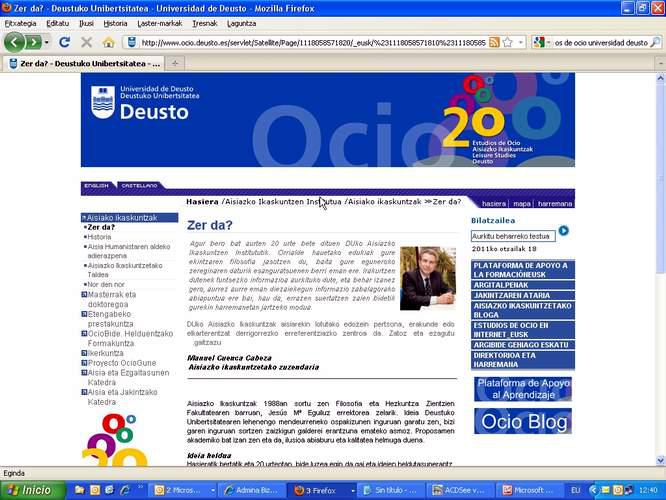Switch site language to Castellano
The image size is (666, 500).
(139, 186)
